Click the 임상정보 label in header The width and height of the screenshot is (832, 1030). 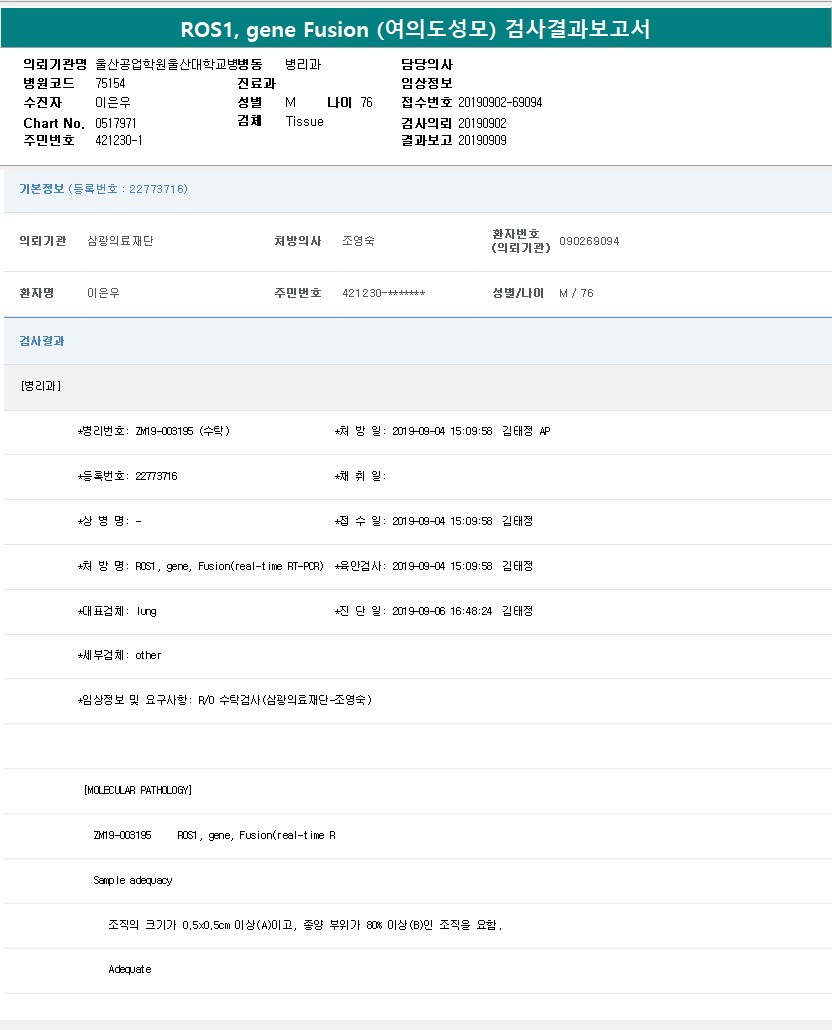[x=427, y=83]
